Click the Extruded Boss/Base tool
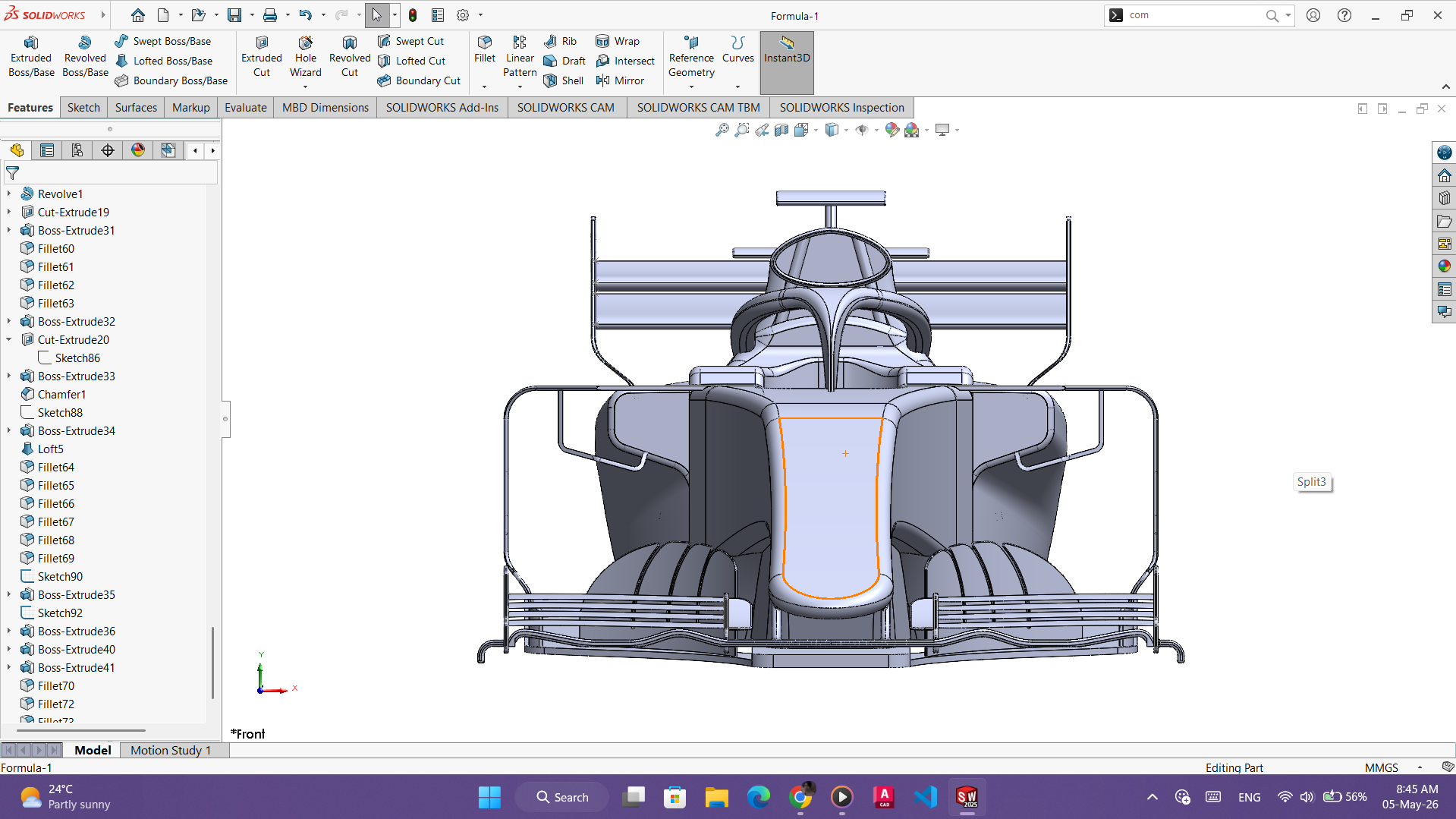Image resolution: width=1456 pixels, height=819 pixels. (x=31, y=57)
